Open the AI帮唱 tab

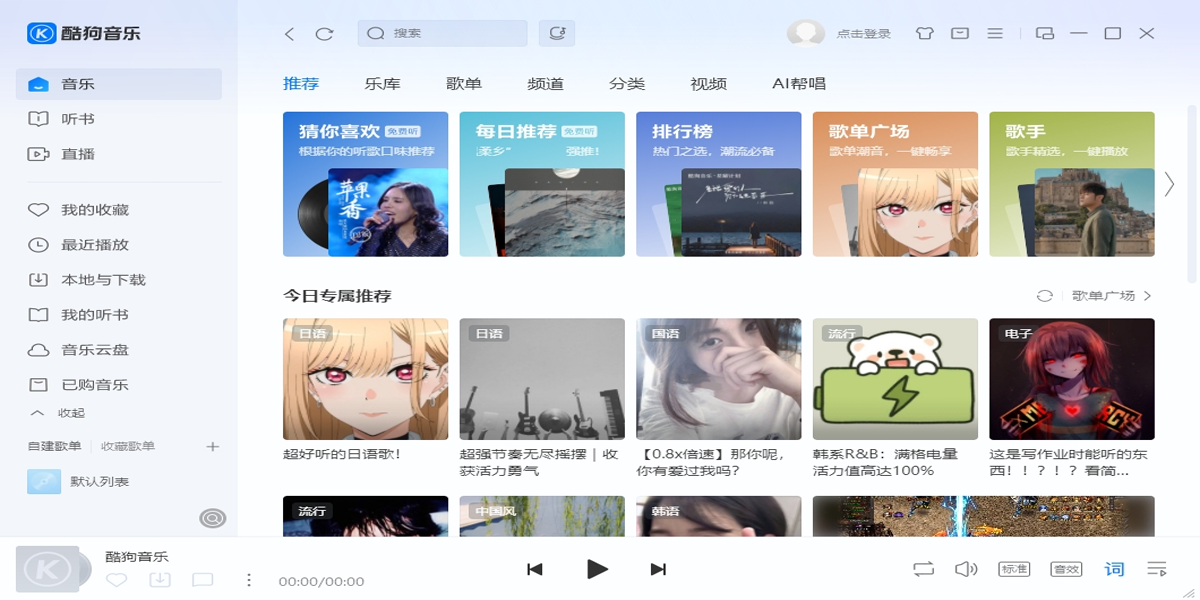tap(800, 84)
